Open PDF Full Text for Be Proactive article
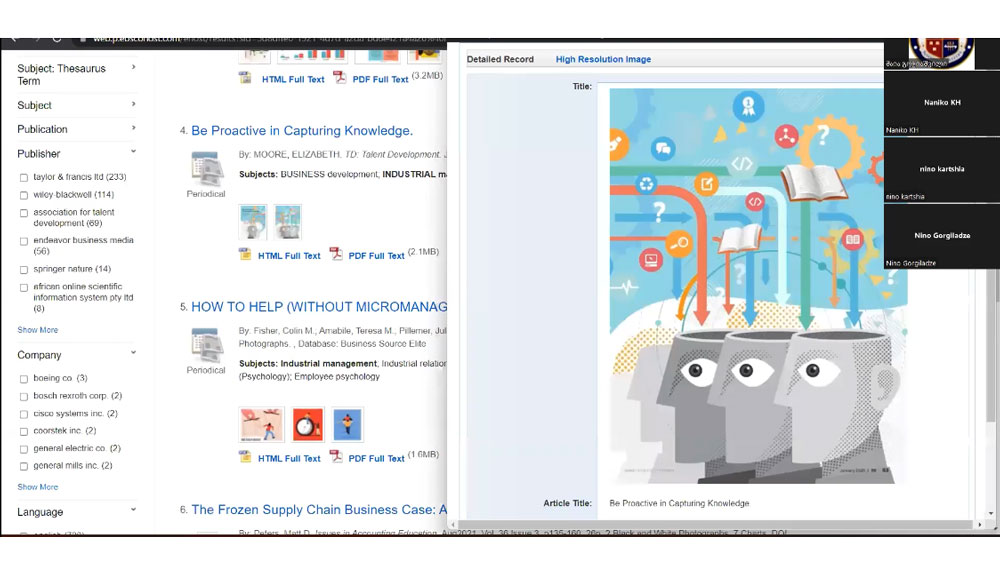The image size is (1000, 574). coord(376,256)
